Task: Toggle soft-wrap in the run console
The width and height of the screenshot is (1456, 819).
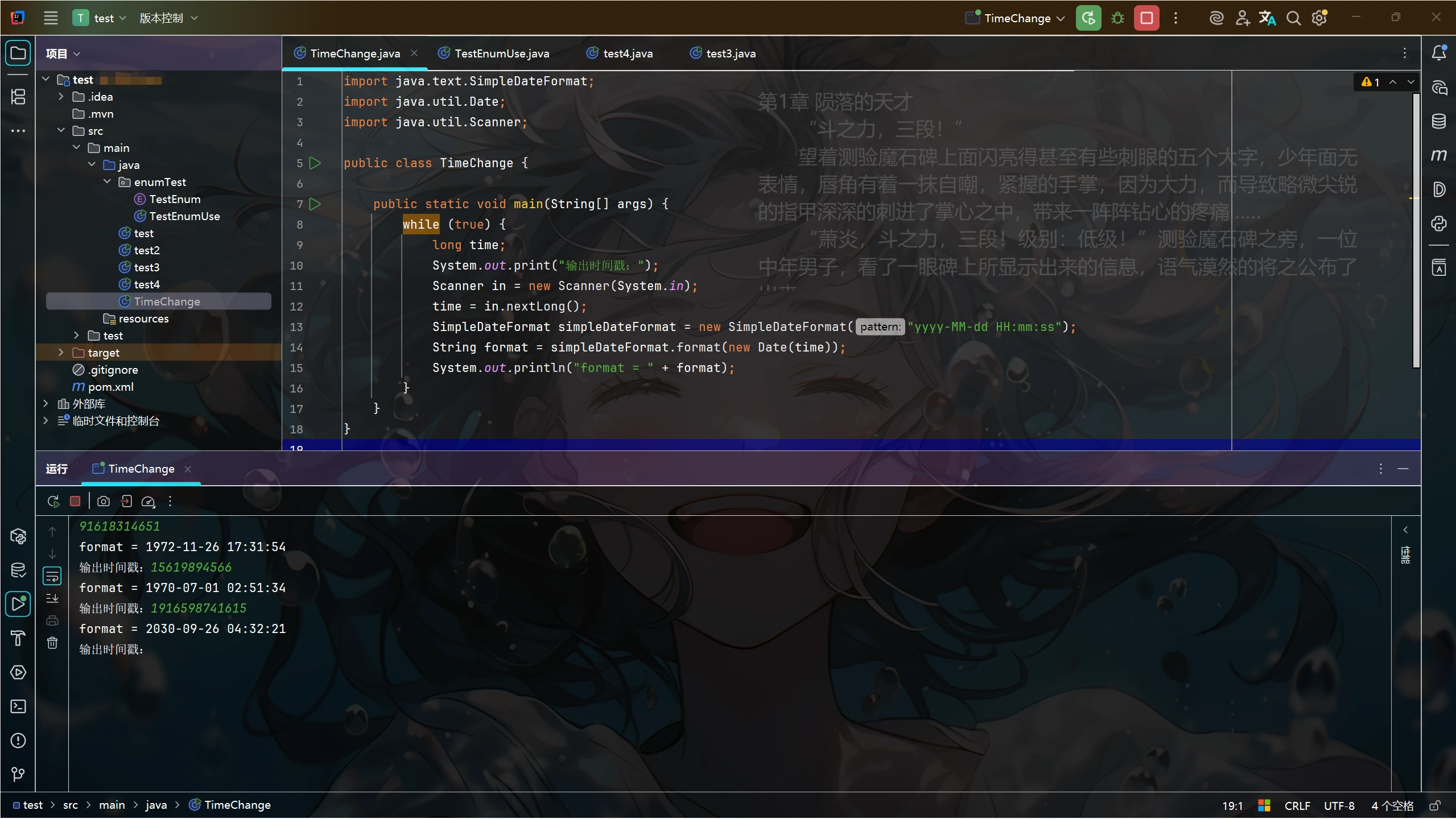Action: click(x=52, y=576)
